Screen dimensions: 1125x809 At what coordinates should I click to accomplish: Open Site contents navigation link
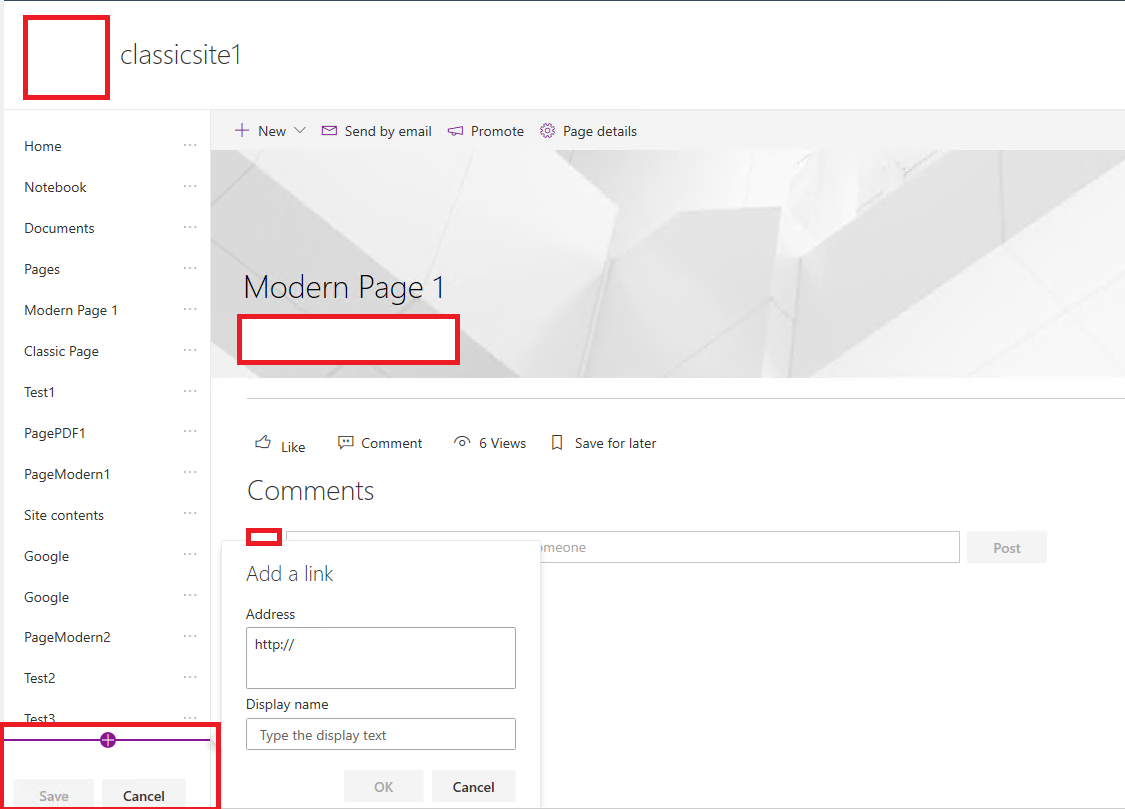[63, 515]
